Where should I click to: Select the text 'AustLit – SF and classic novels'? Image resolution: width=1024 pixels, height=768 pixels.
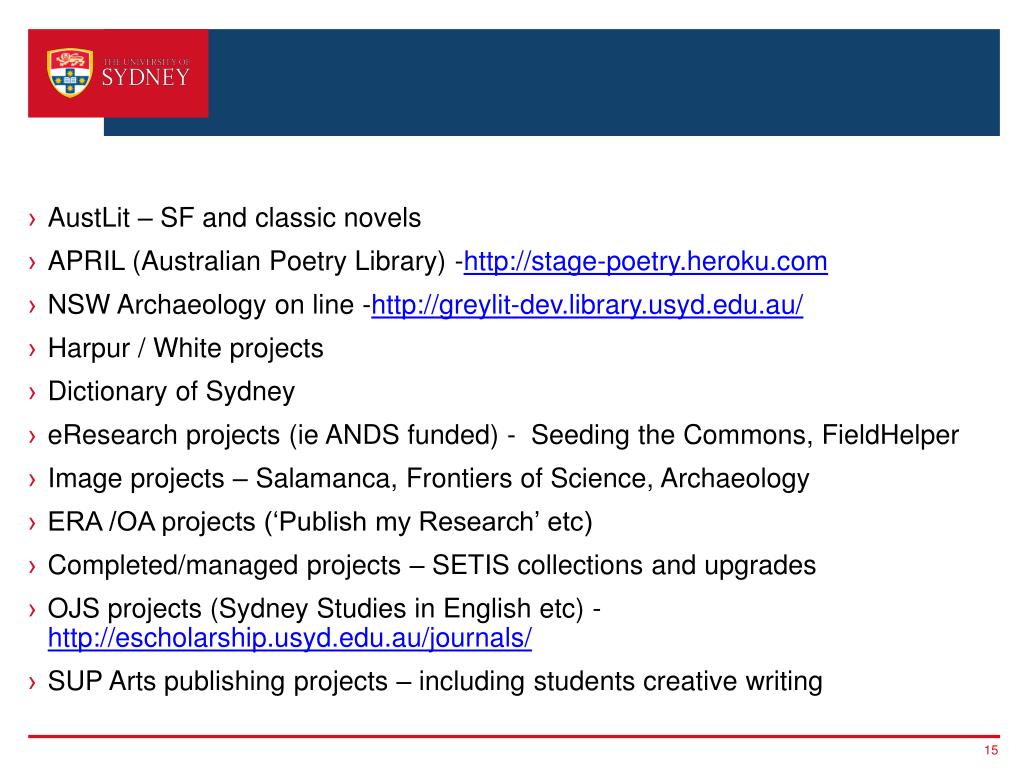234,218
